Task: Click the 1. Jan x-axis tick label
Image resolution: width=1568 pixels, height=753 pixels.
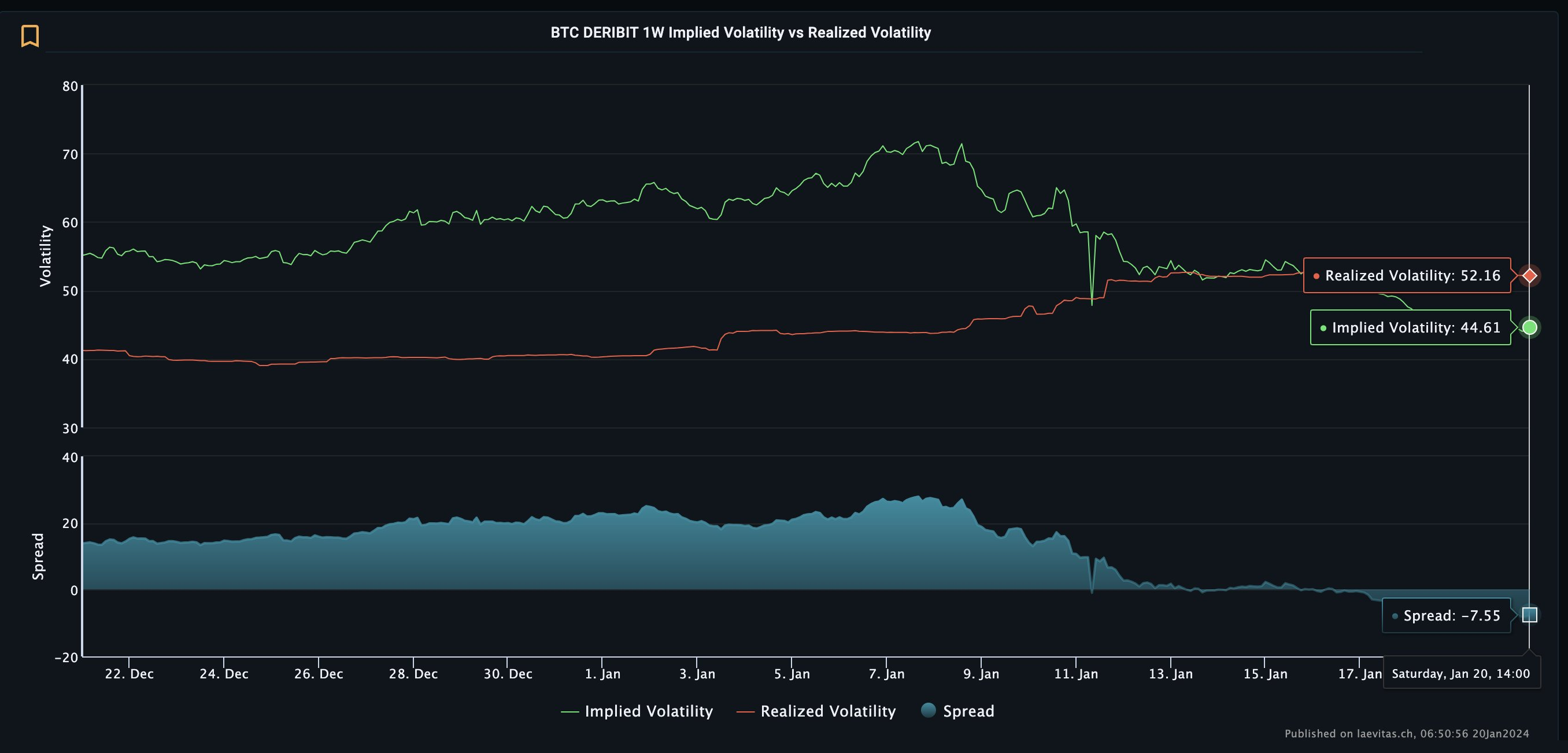Action: 602,674
